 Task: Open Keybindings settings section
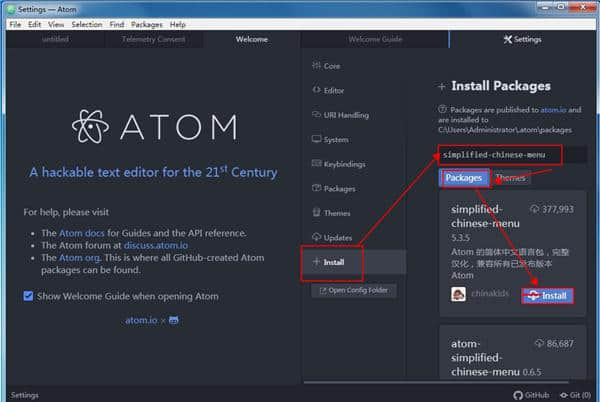[x=345, y=164]
